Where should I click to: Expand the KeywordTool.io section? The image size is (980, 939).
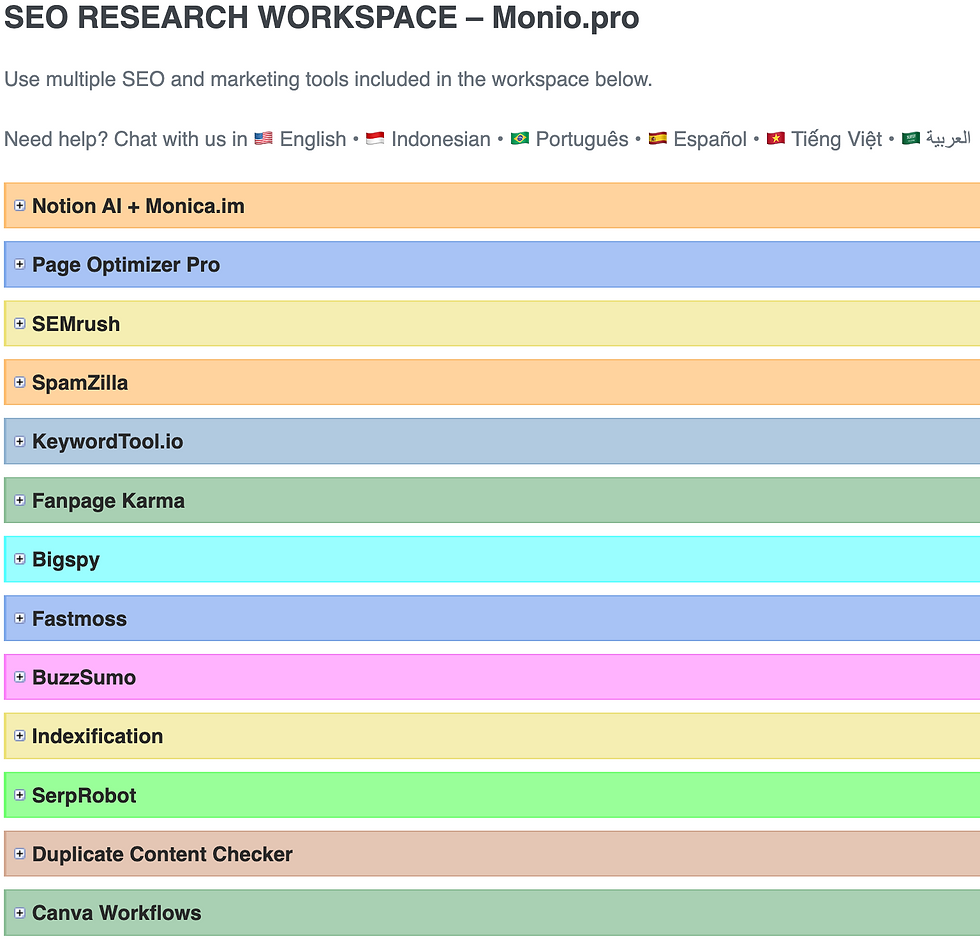point(492,441)
